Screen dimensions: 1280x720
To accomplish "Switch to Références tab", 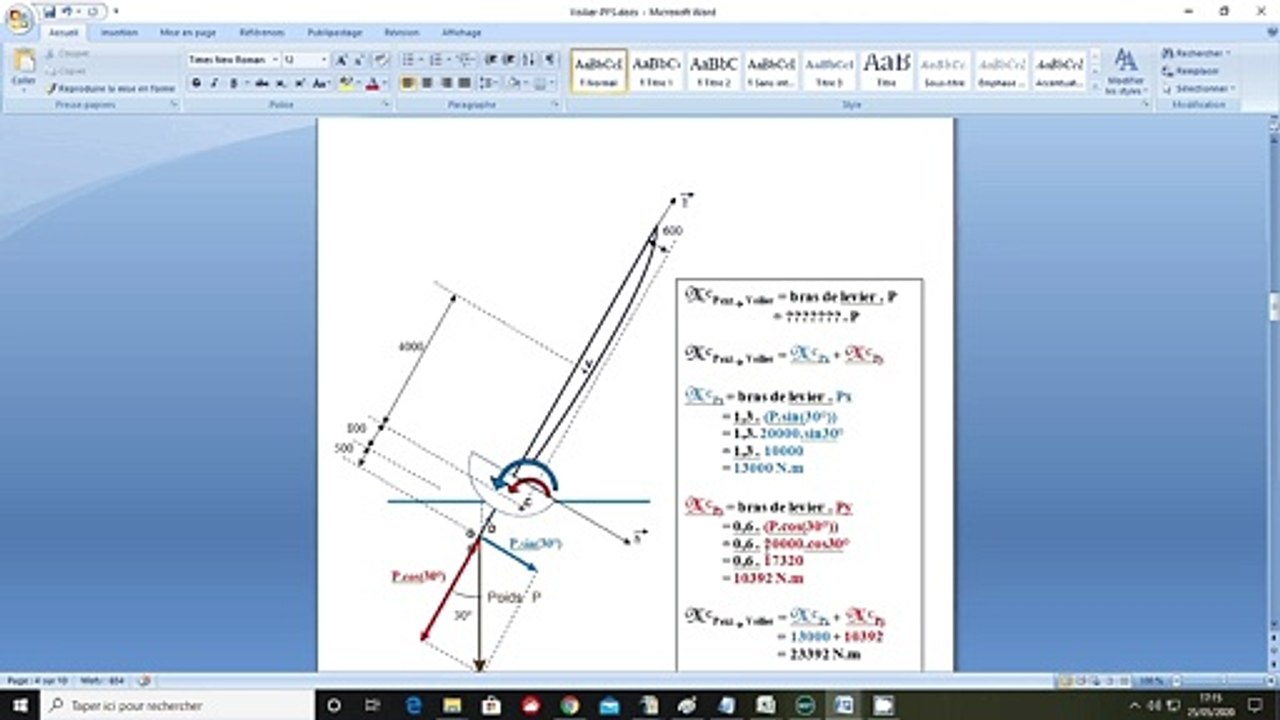I will (x=262, y=32).
